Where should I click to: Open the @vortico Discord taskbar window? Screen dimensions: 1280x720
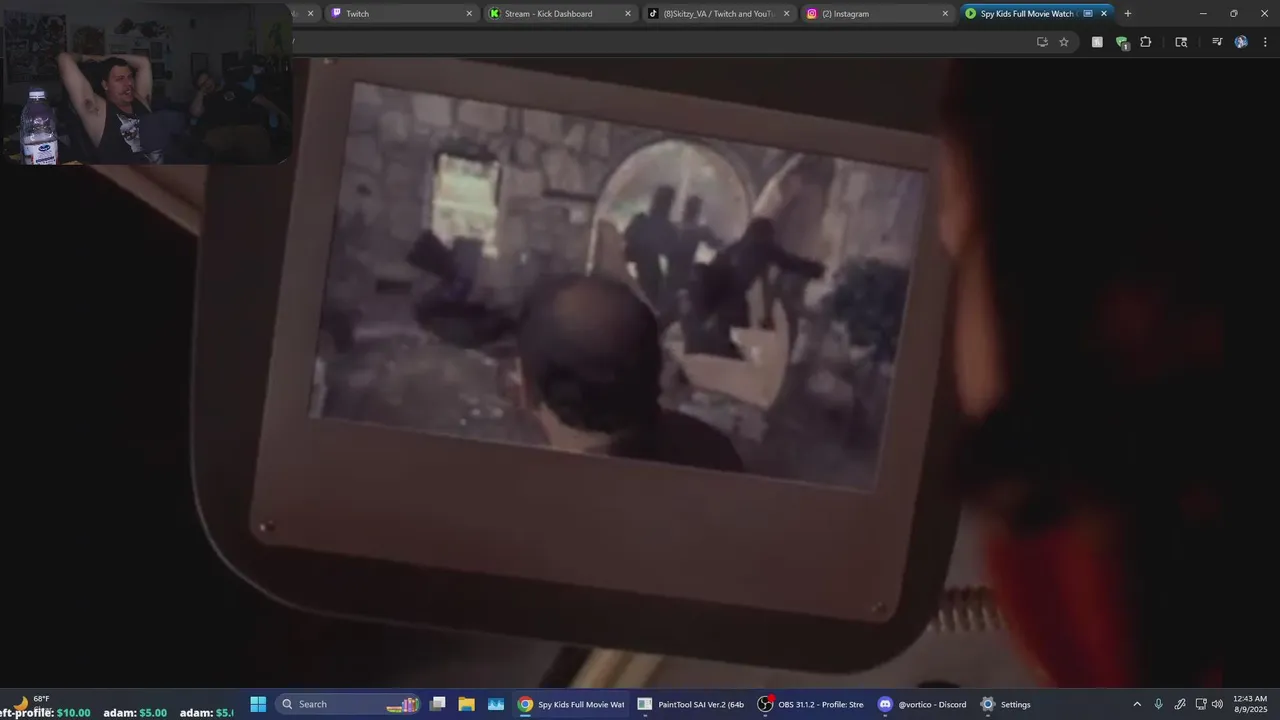(x=923, y=704)
